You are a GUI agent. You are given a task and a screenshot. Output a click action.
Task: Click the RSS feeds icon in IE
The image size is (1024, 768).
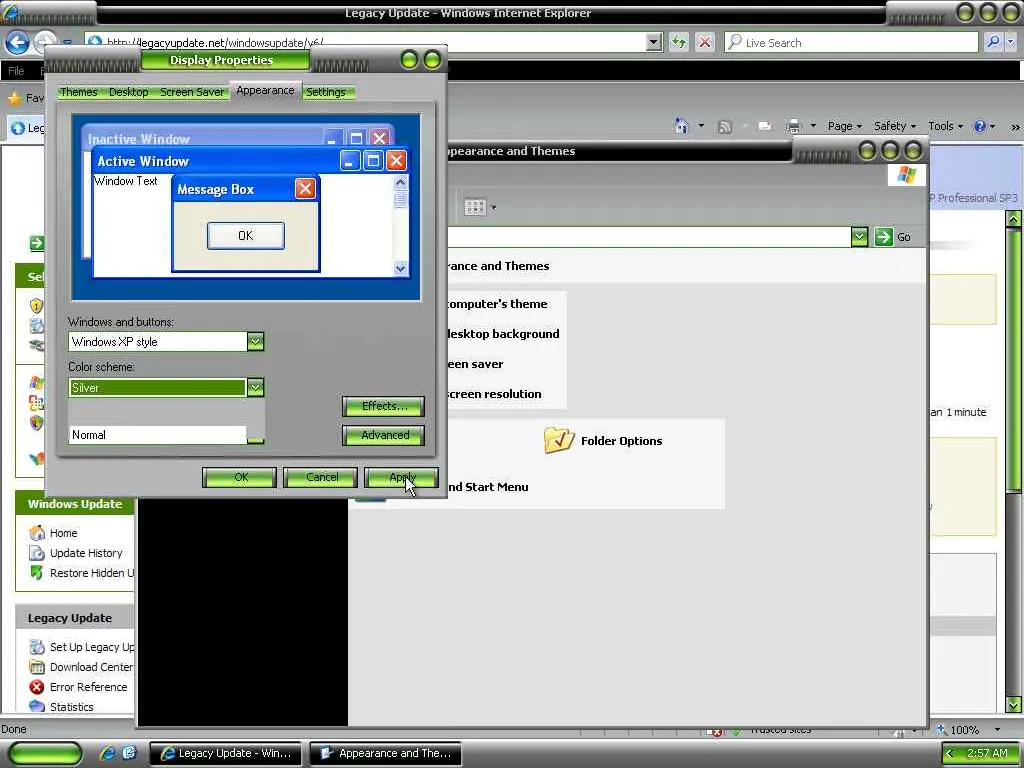(x=724, y=126)
